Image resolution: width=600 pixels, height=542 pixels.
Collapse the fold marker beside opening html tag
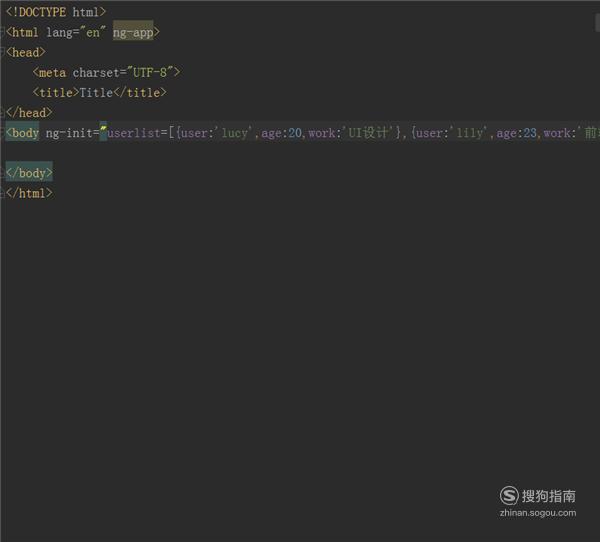point(2,30)
